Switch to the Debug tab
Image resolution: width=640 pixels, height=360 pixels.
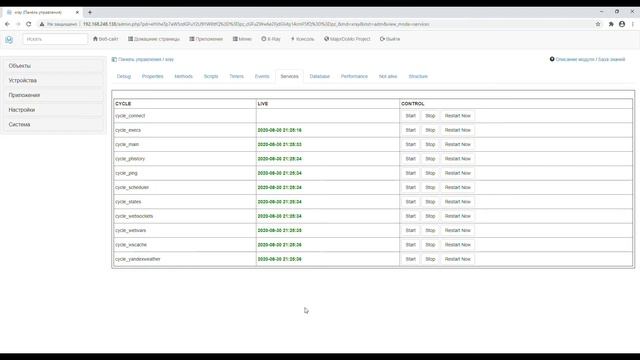(124, 76)
